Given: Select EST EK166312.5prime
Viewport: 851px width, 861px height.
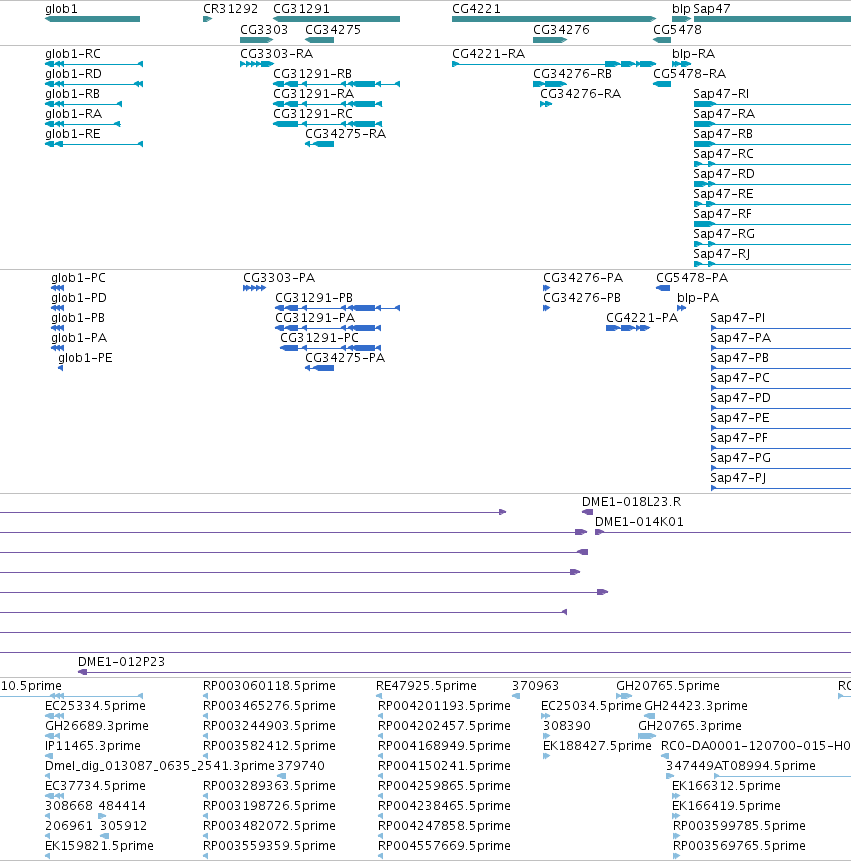Looking at the screenshot, I should [726, 786].
